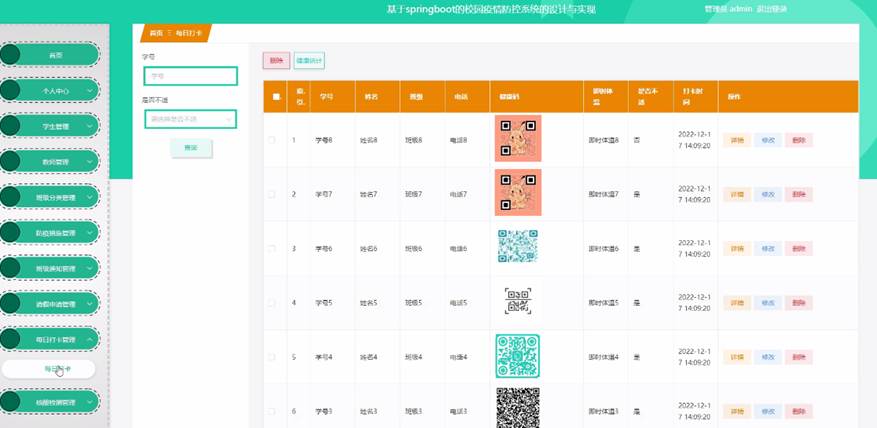The image size is (877, 428).
Task: Open the scan-frame QR image in row 学号5
Action: coord(518,301)
